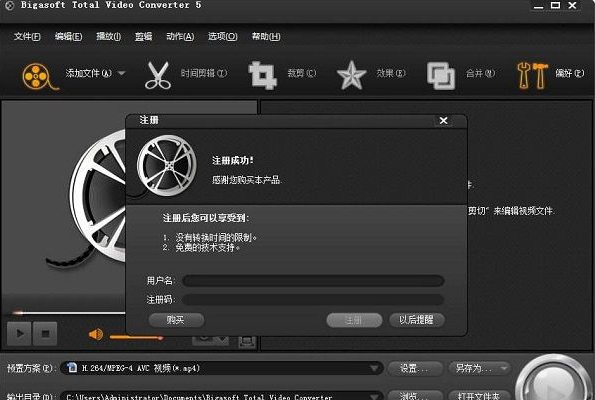Select the Crop tool icon

262,75
